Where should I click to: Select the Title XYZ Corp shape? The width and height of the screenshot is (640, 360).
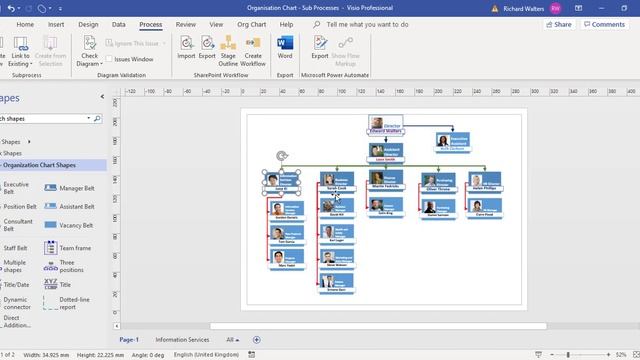(57, 284)
